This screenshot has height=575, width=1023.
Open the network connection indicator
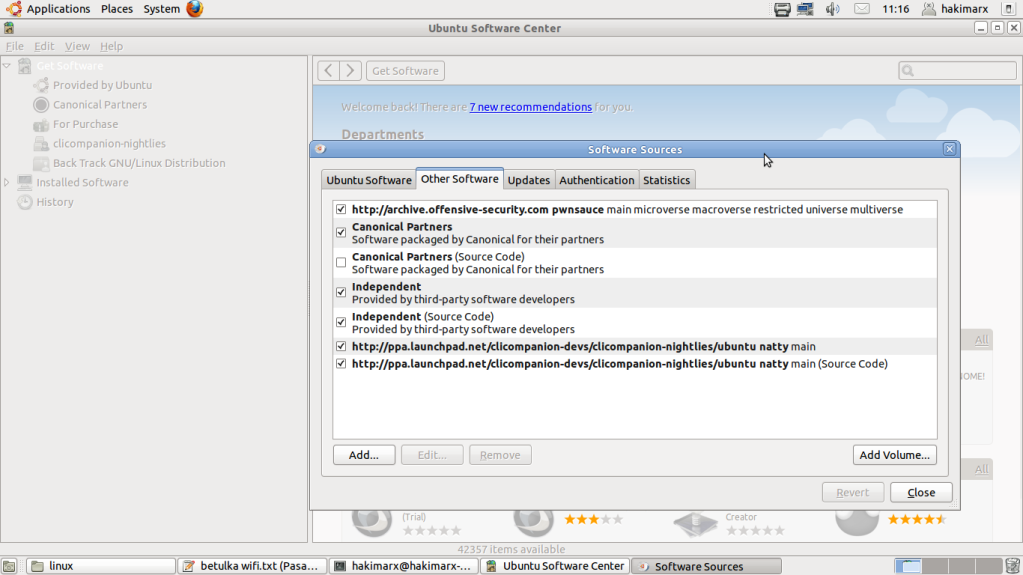click(805, 9)
